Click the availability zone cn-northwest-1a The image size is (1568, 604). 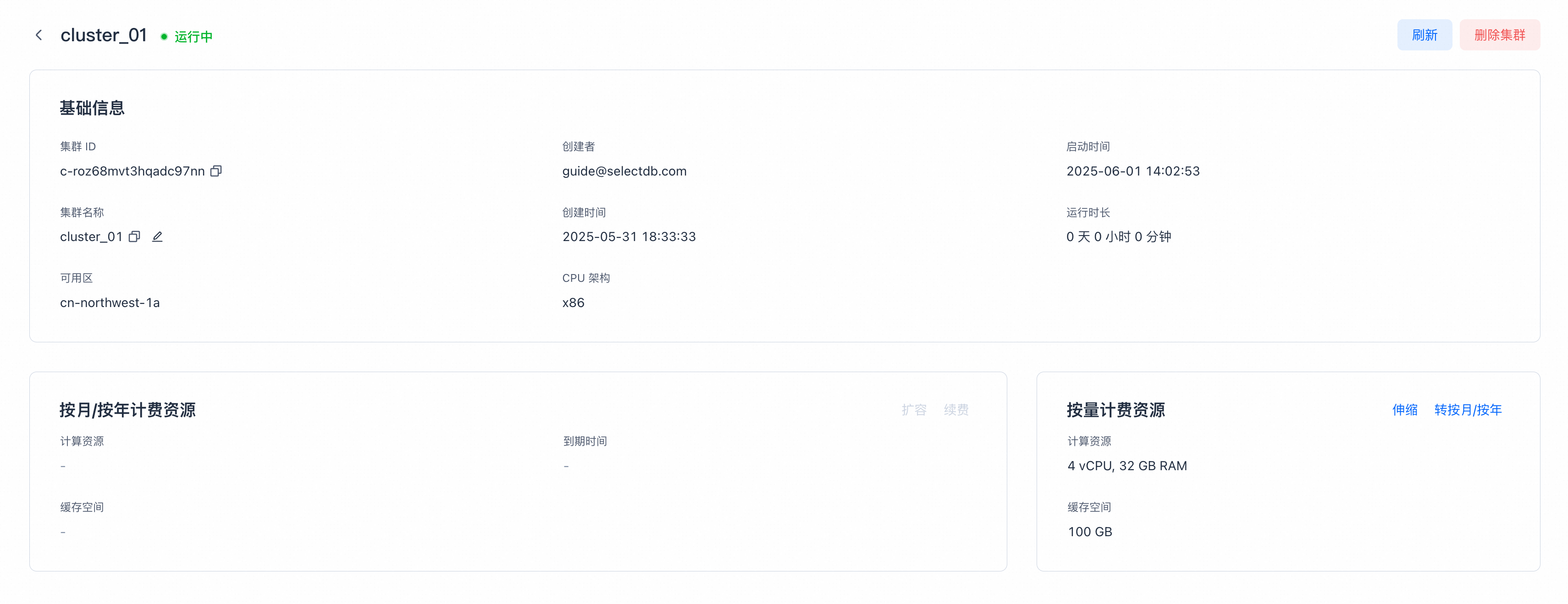[110, 303]
